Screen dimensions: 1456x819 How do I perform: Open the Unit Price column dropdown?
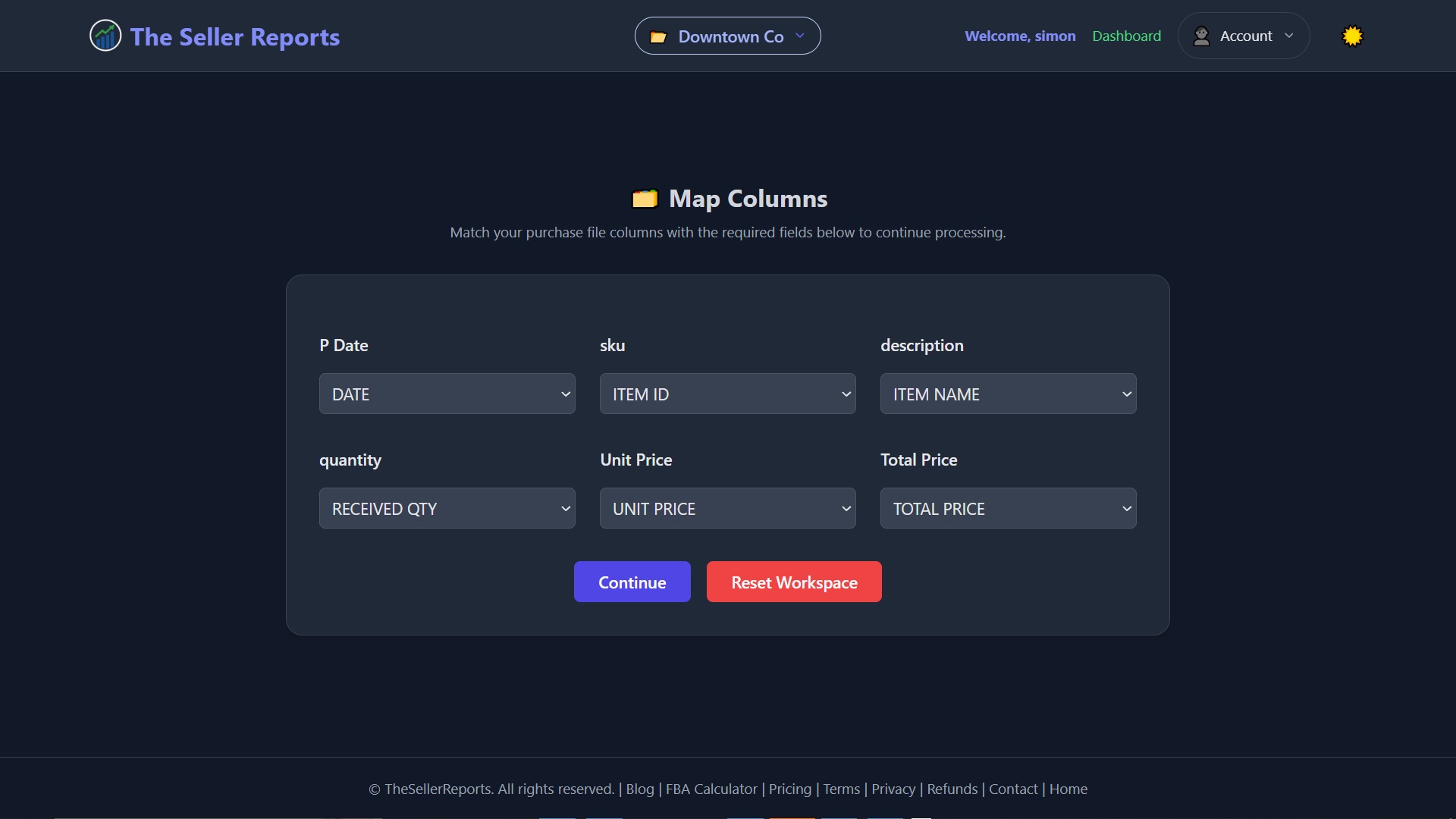click(728, 508)
